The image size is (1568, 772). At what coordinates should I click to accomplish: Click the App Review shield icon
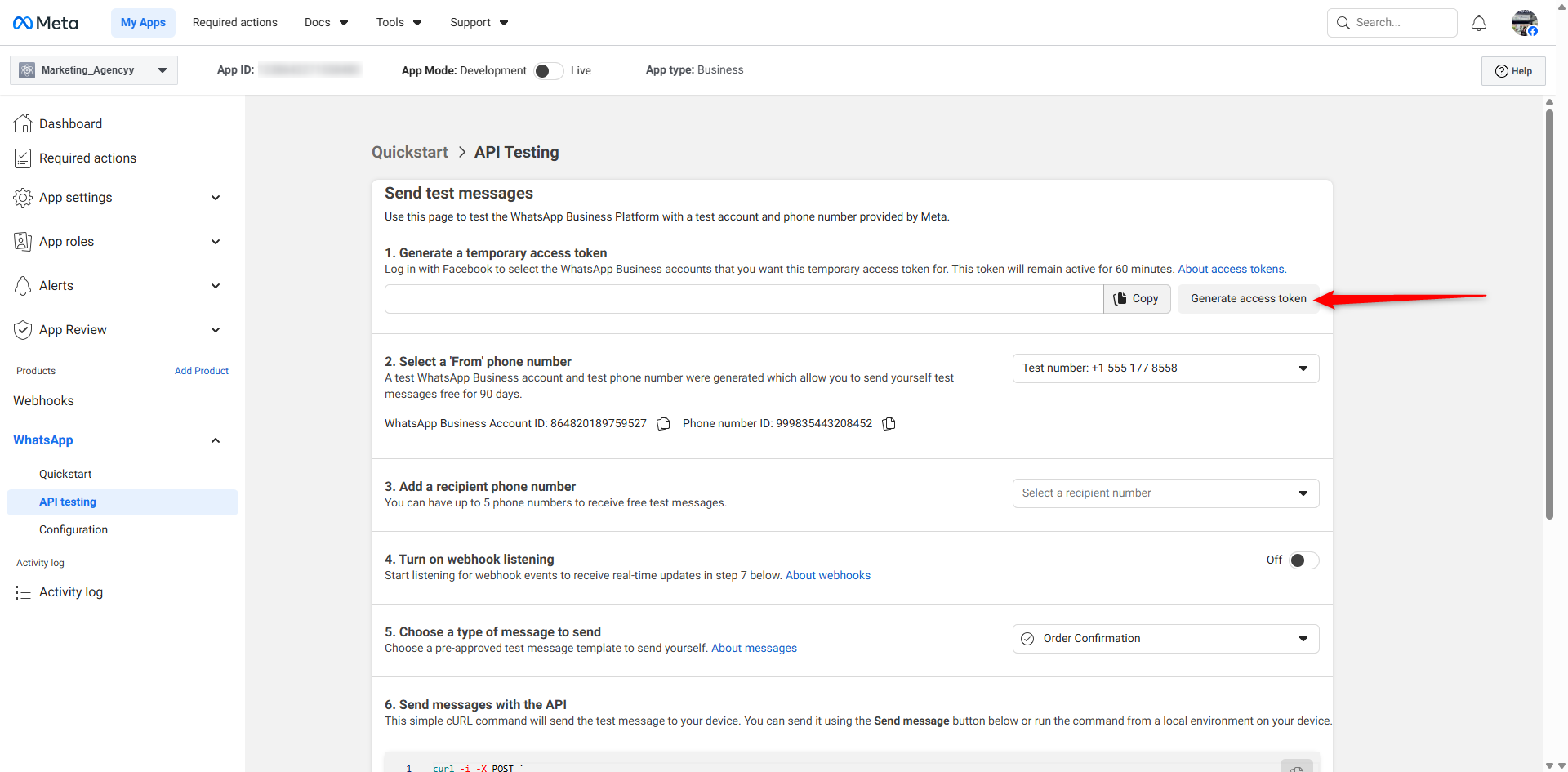point(23,330)
